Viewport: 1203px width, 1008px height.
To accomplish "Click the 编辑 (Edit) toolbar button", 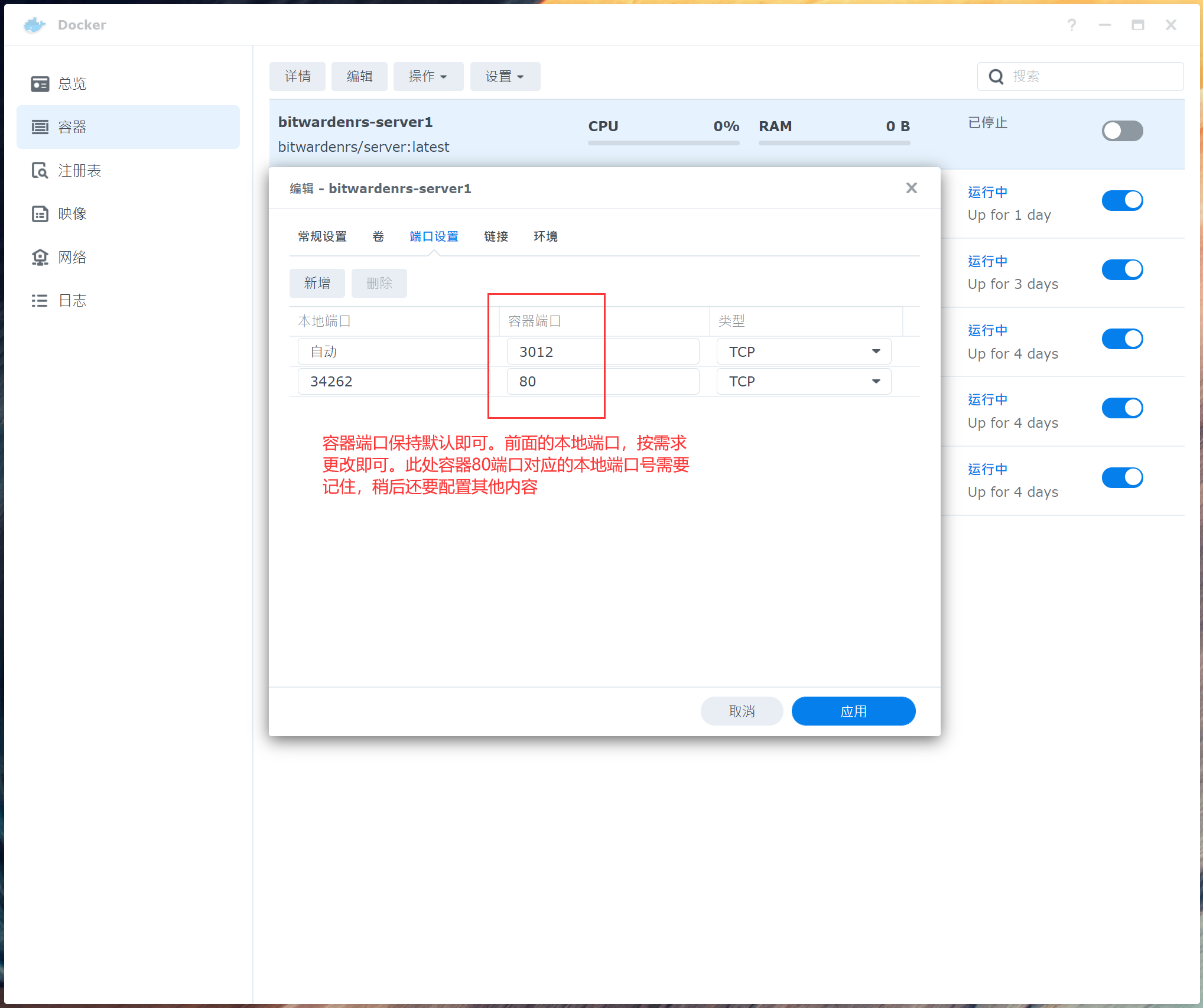I will [x=359, y=77].
